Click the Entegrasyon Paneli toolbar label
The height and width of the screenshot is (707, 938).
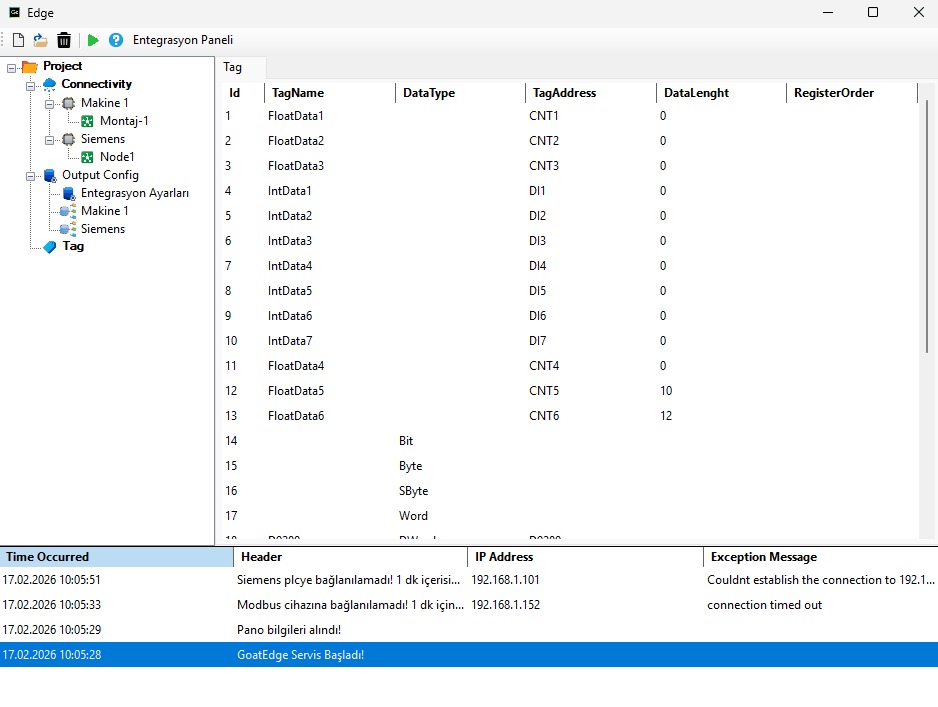click(182, 39)
